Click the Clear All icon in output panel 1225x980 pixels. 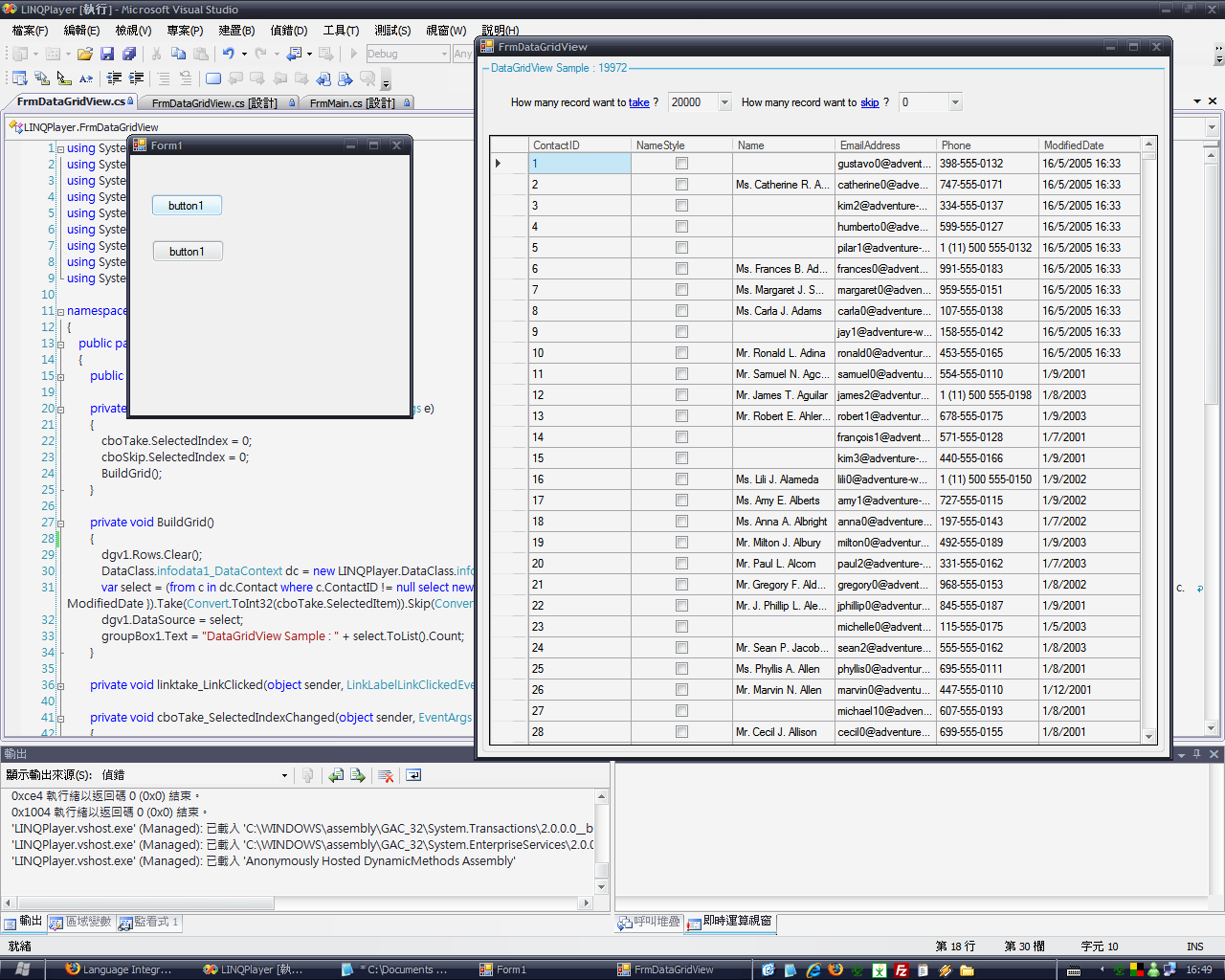pos(386,775)
